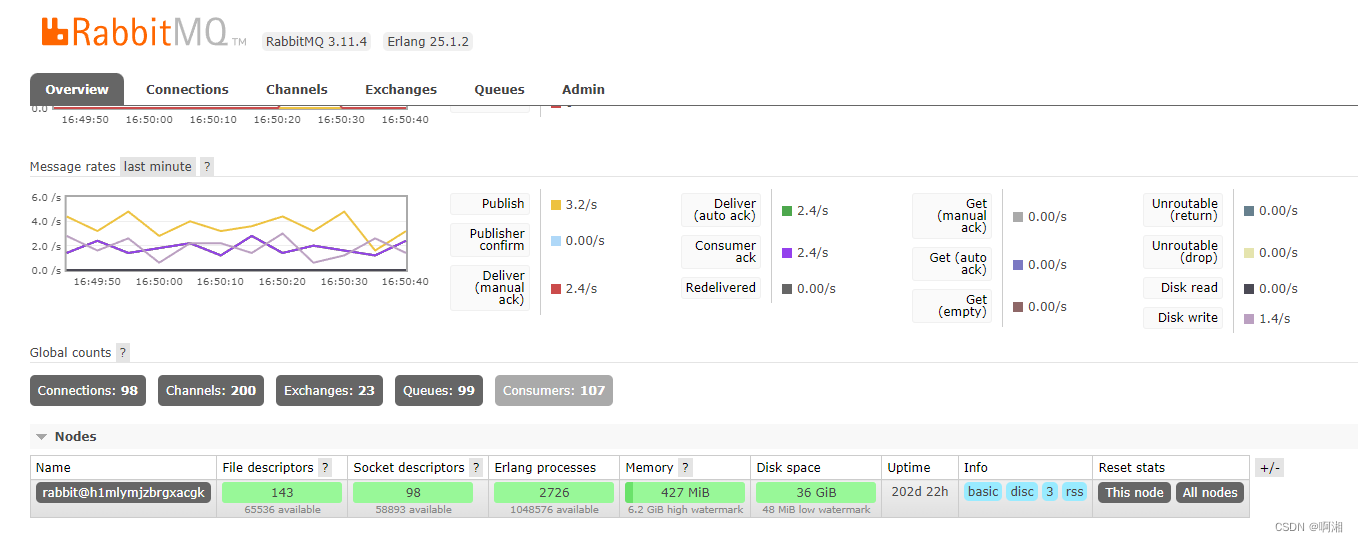Click the Connections: 98 count button

[x=88, y=390]
